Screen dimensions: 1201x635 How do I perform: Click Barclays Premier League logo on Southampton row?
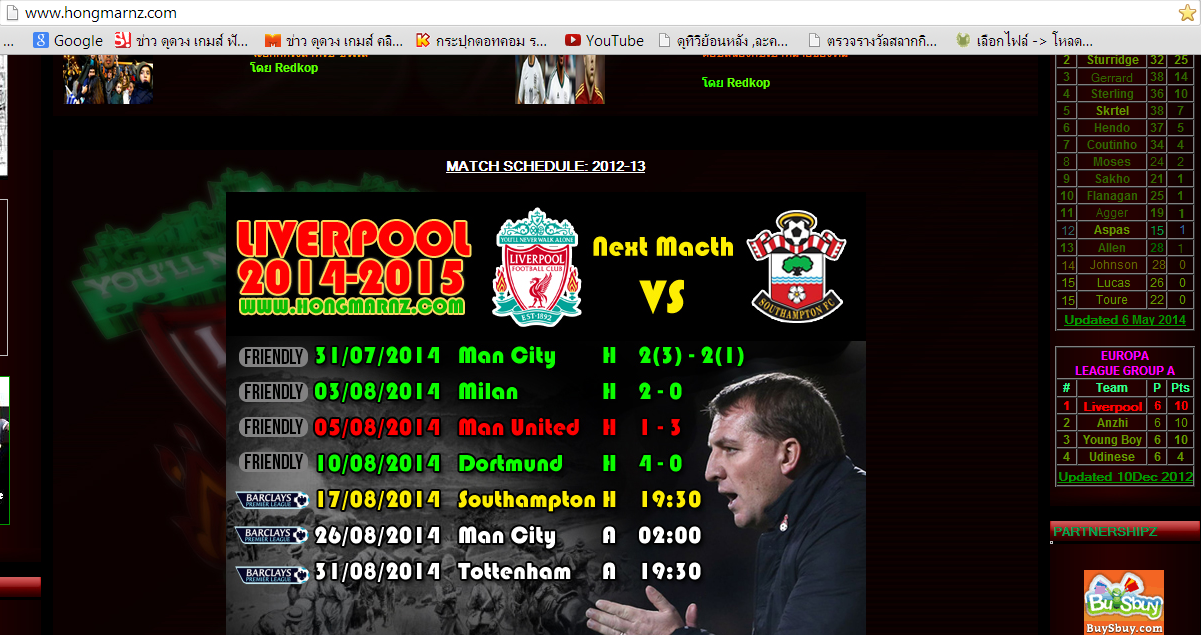(x=271, y=499)
